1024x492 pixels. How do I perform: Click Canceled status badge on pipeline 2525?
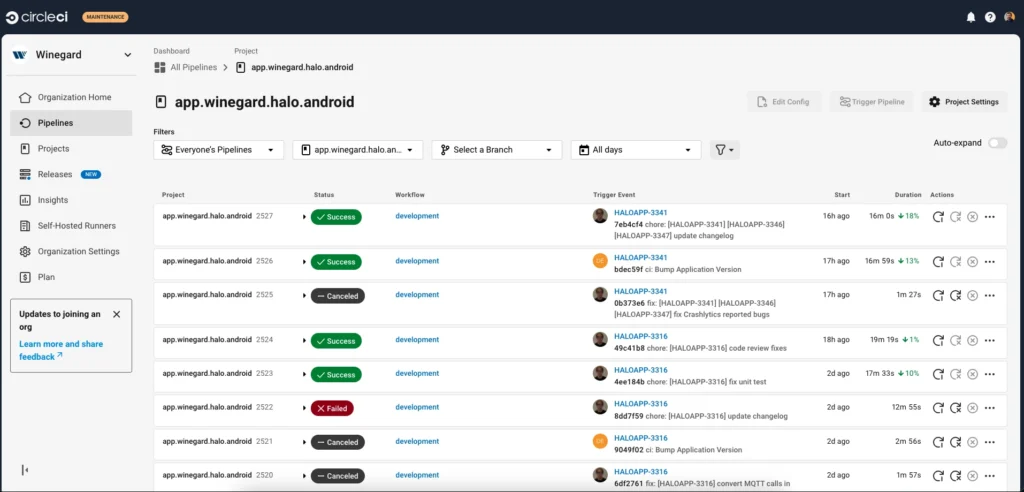[x=338, y=296]
